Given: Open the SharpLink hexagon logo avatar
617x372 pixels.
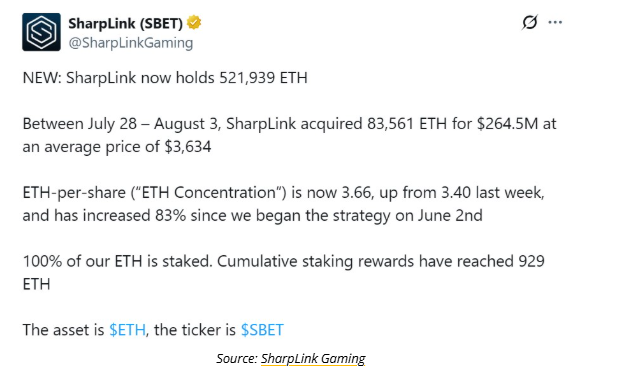Looking at the screenshot, I should pyautogui.click(x=41, y=32).
